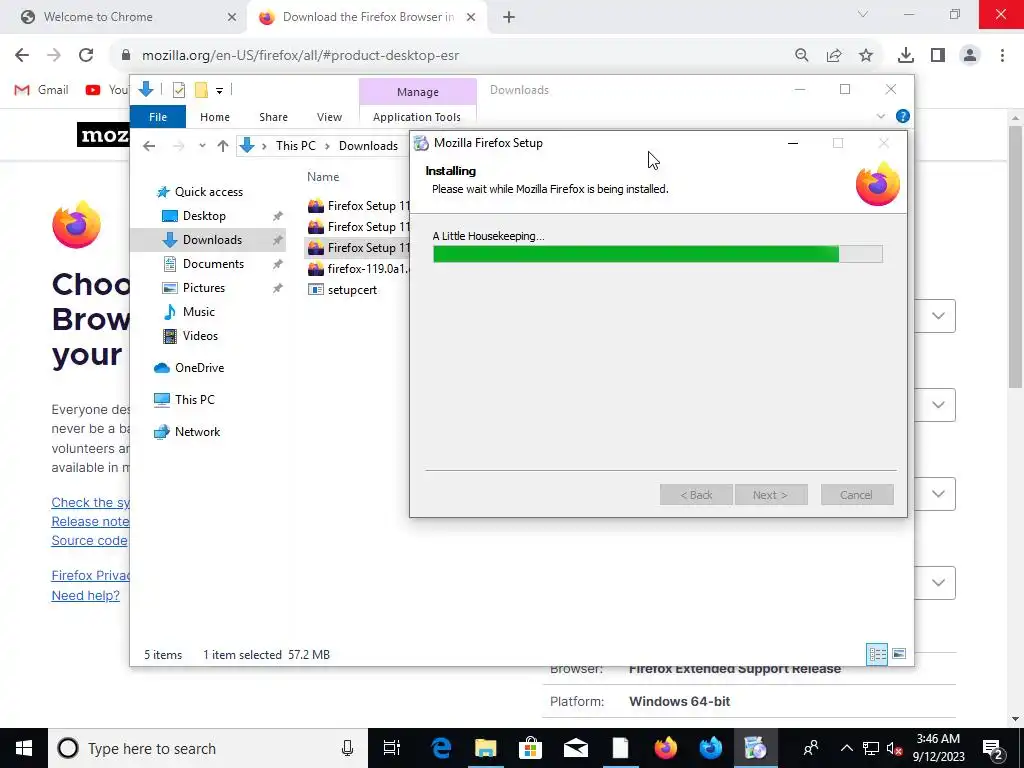This screenshot has height=768, width=1024.
Task: Open the Application Tools tab
Action: pos(417,117)
